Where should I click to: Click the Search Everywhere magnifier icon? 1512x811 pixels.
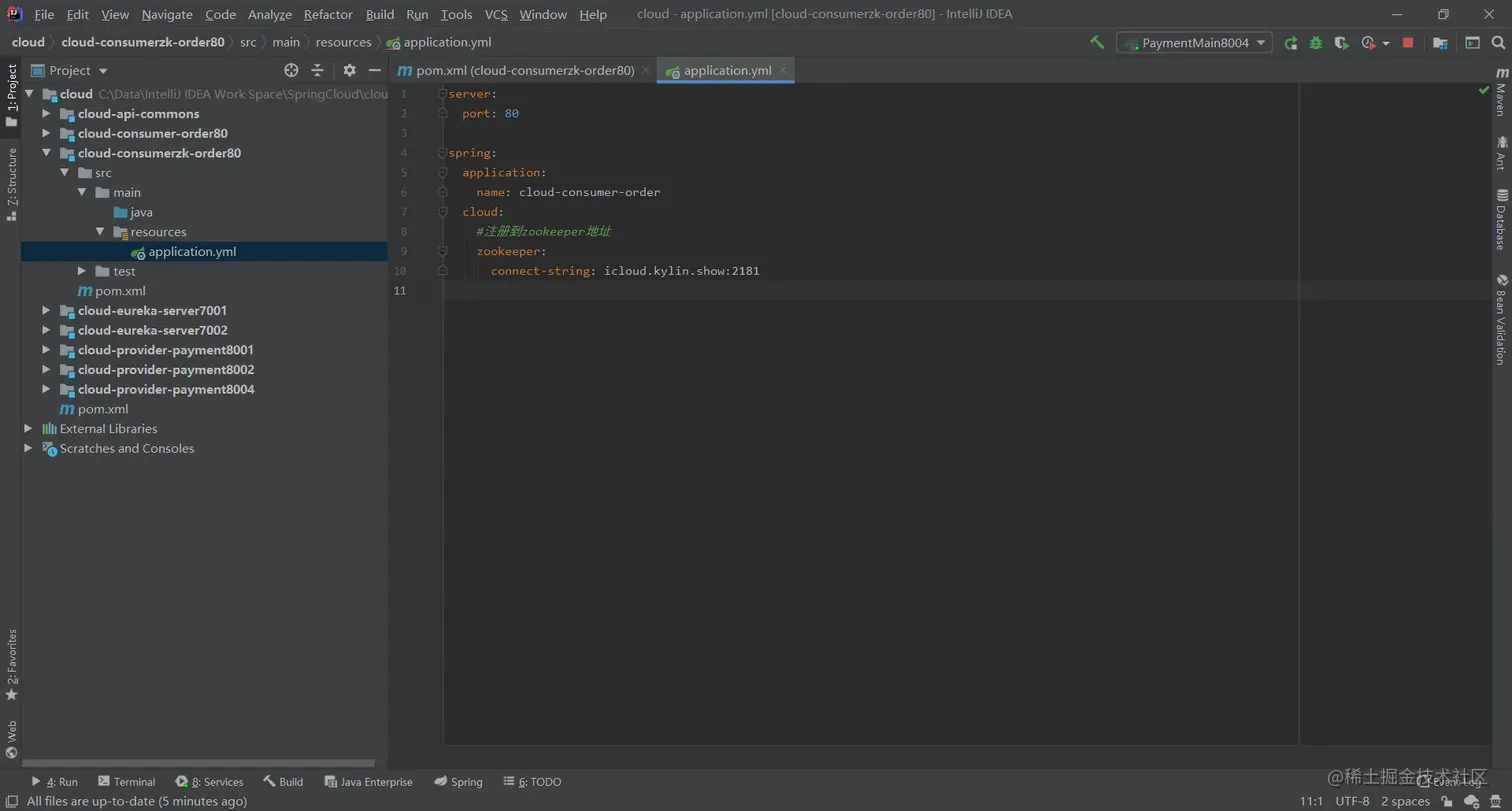(x=1499, y=43)
